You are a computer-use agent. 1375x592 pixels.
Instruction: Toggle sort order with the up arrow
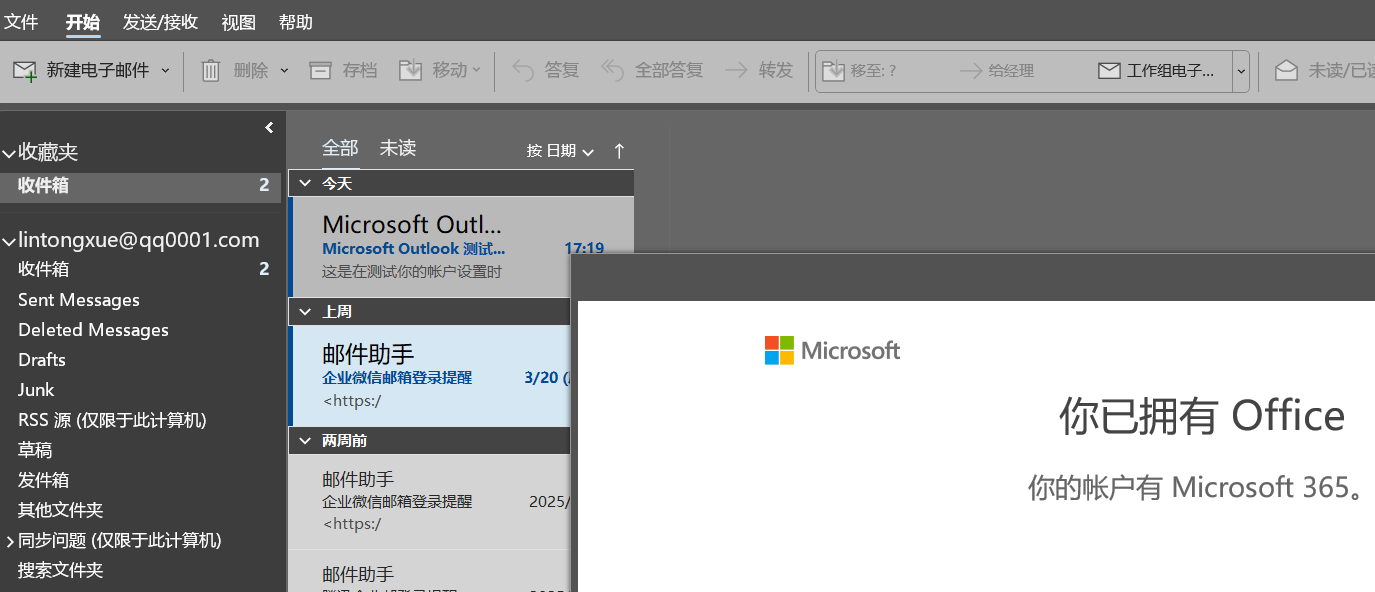point(619,151)
